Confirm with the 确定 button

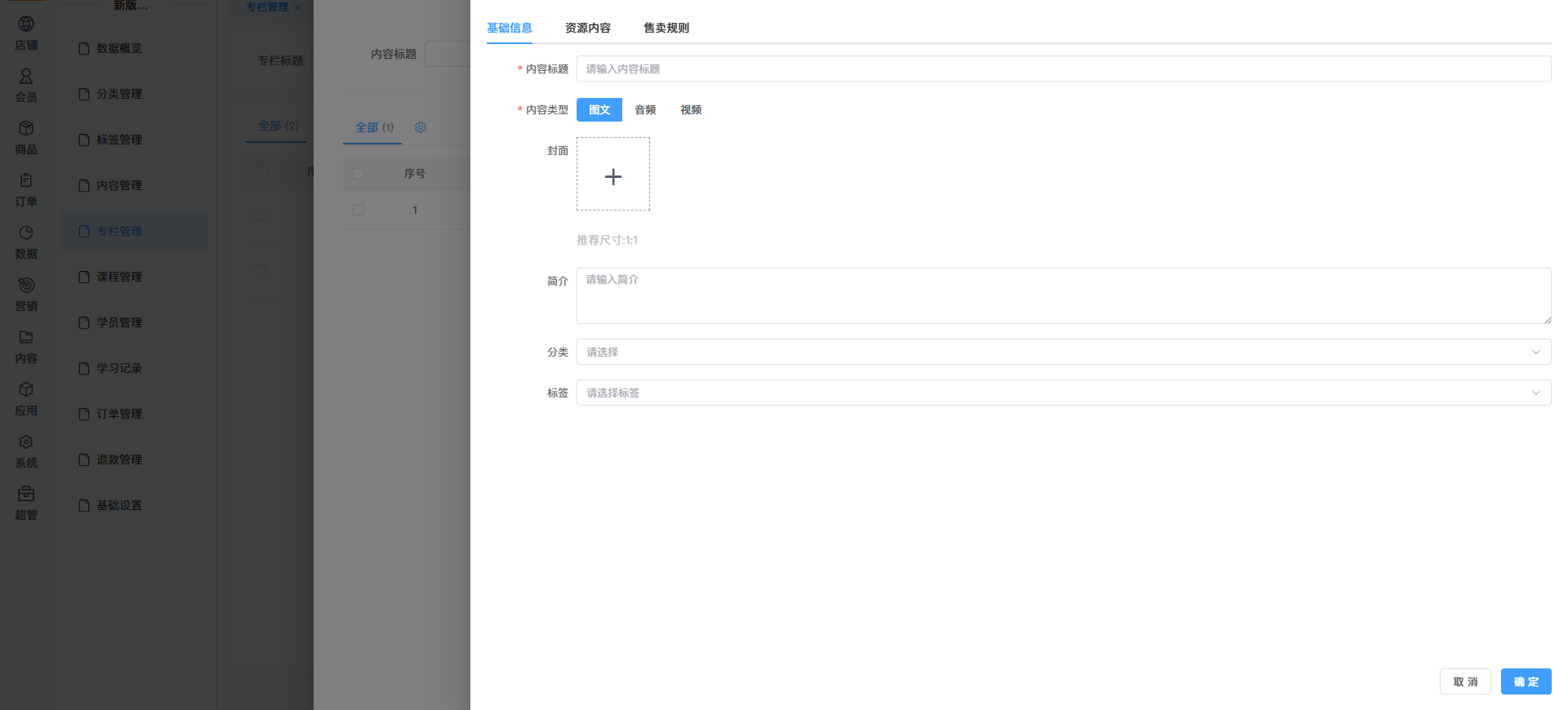(x=1526, y=681)
